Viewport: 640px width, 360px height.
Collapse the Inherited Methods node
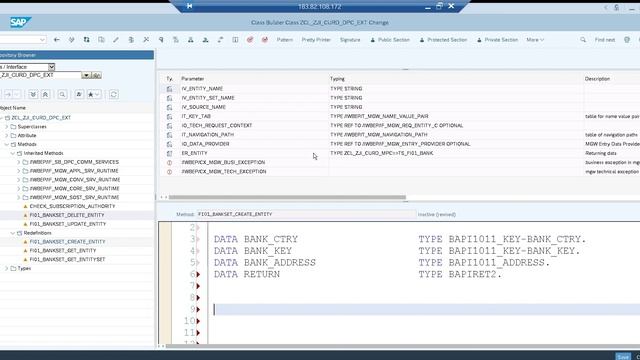[x=13, y=153]
